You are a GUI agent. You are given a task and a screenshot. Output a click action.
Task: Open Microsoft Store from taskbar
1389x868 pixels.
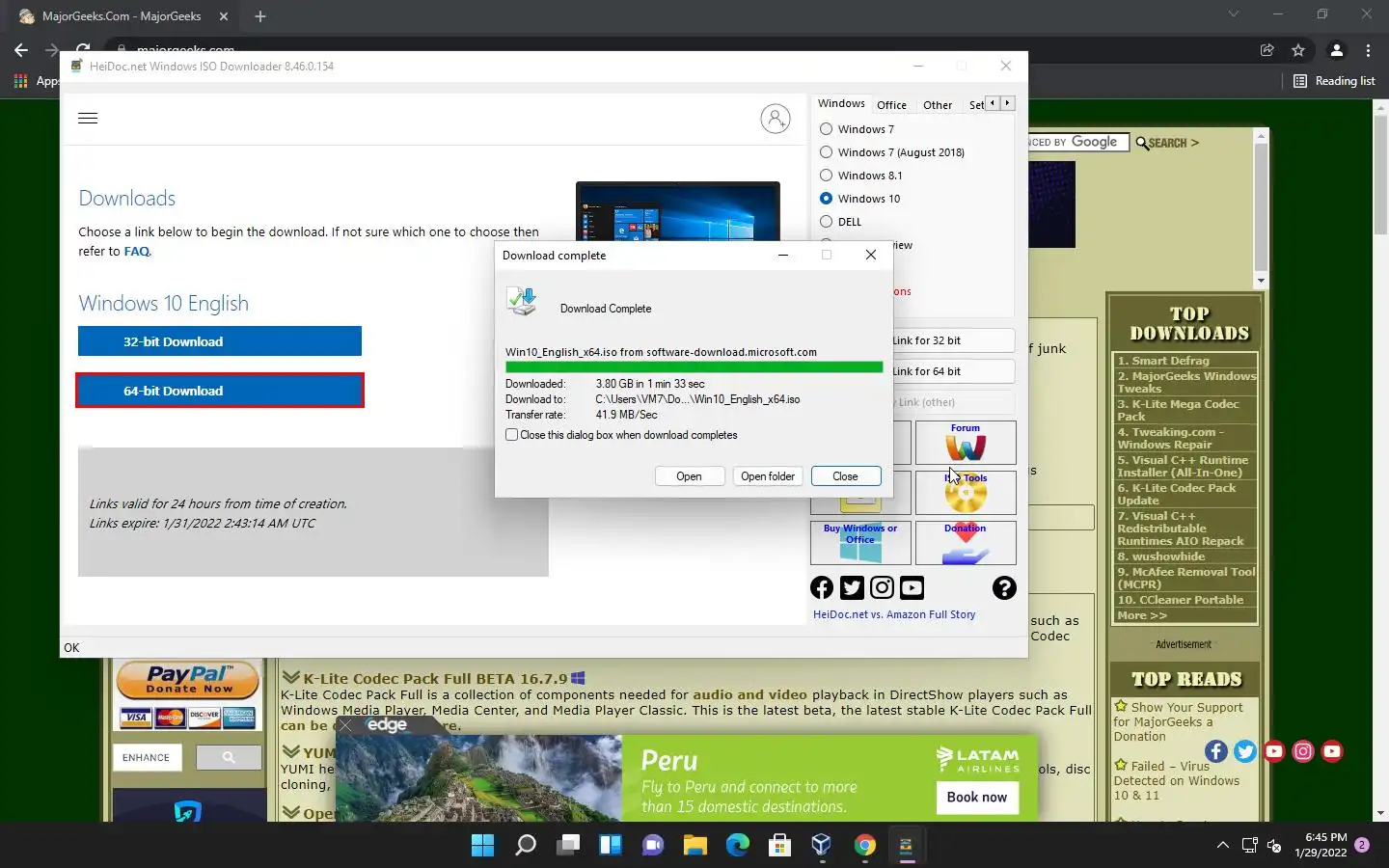(x=779, y=846)
